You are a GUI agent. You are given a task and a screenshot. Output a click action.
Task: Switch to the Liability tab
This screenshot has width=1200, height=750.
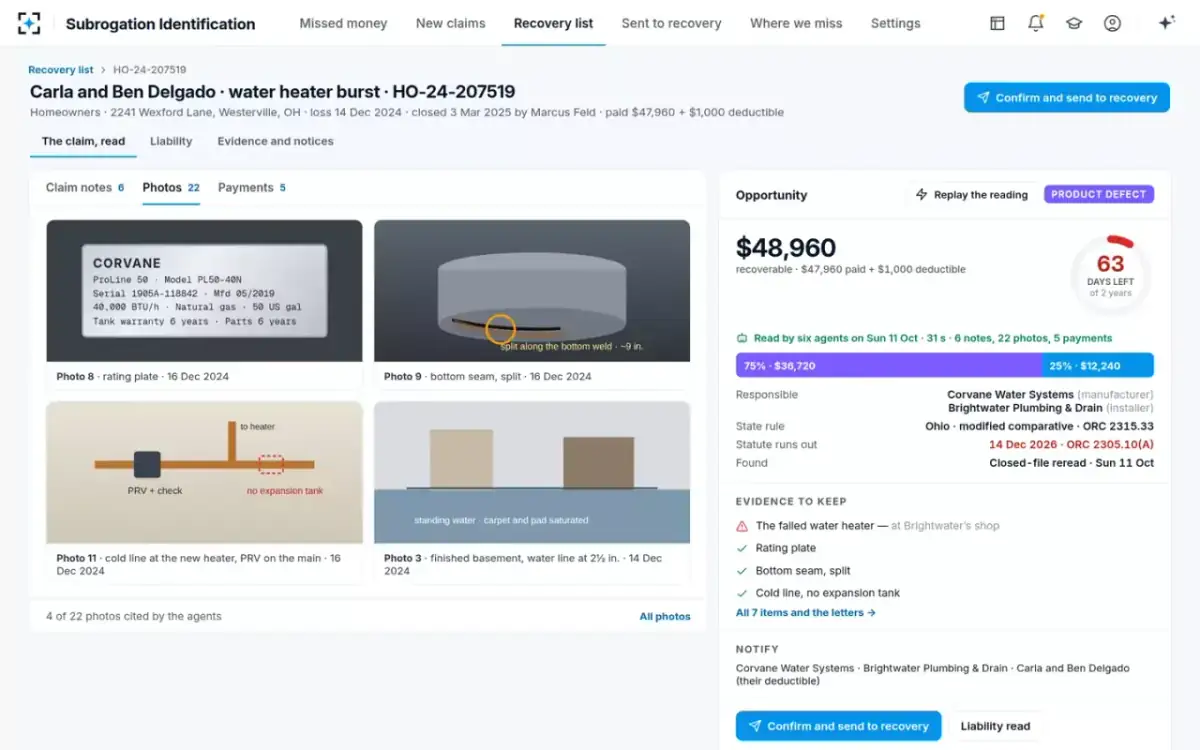pyautogui.click(x=171, y=141)
